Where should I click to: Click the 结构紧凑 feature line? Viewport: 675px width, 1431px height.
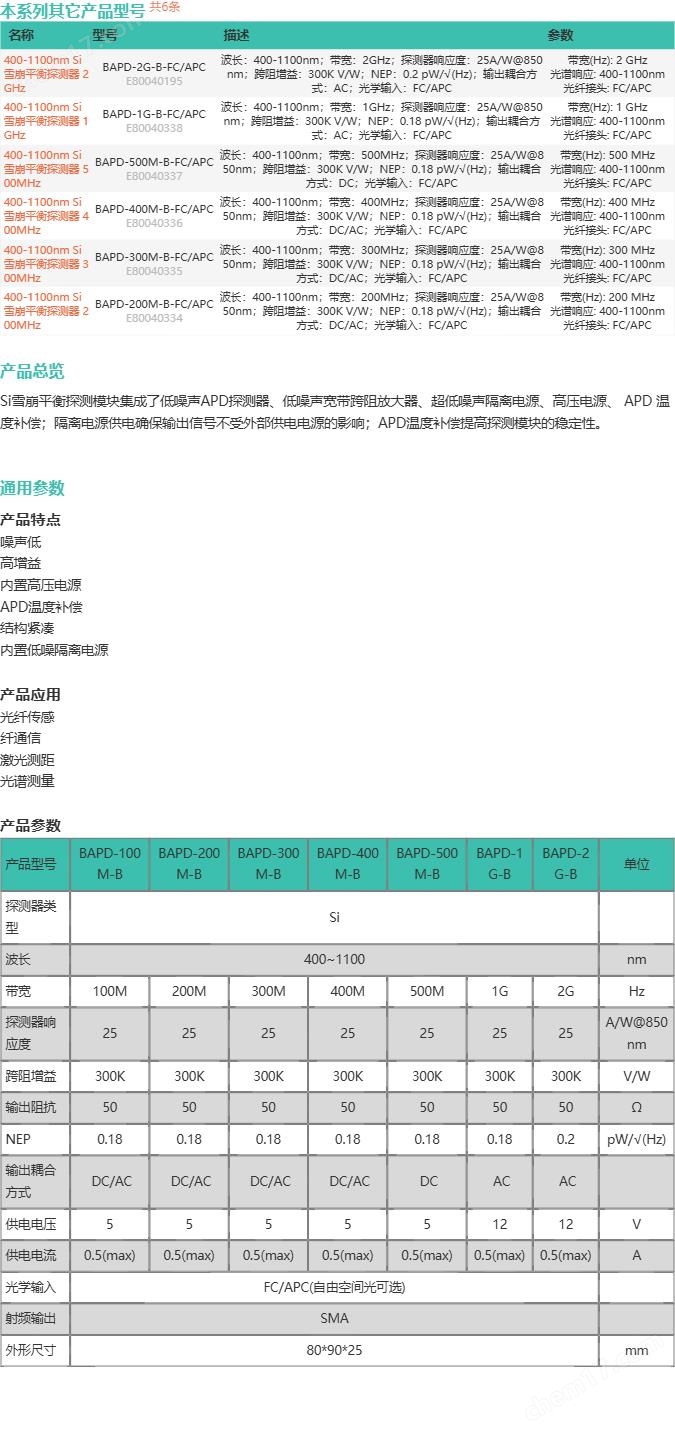click(27, 628)
